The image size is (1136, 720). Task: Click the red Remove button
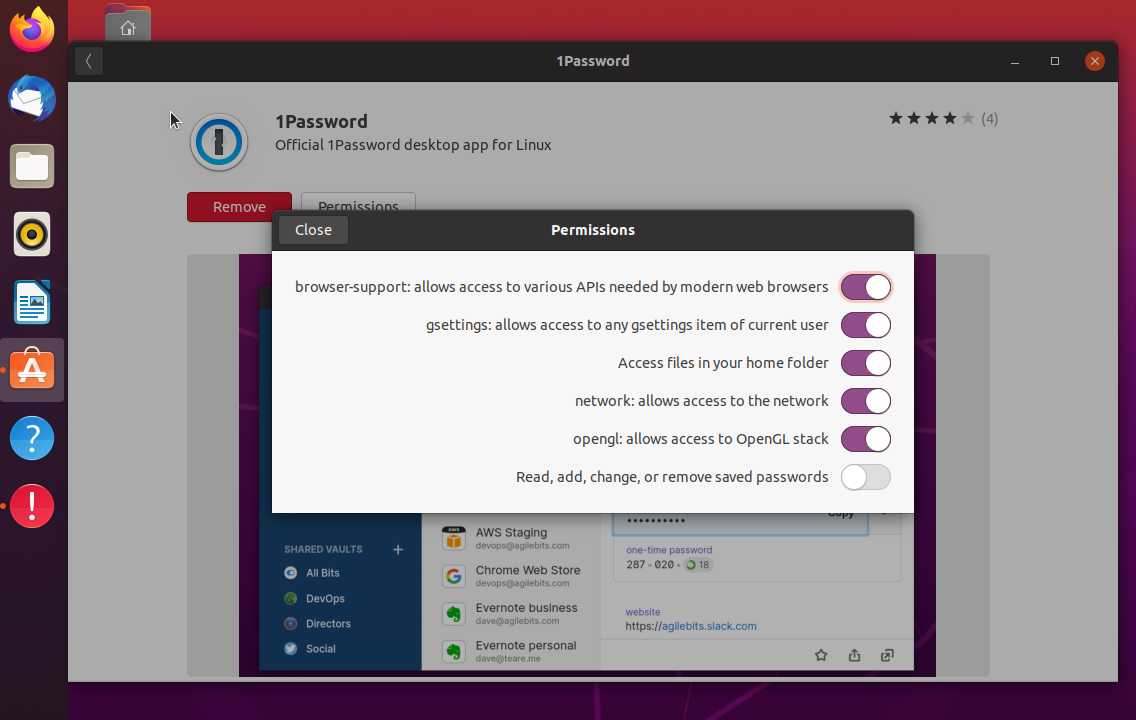pos(239,206)
